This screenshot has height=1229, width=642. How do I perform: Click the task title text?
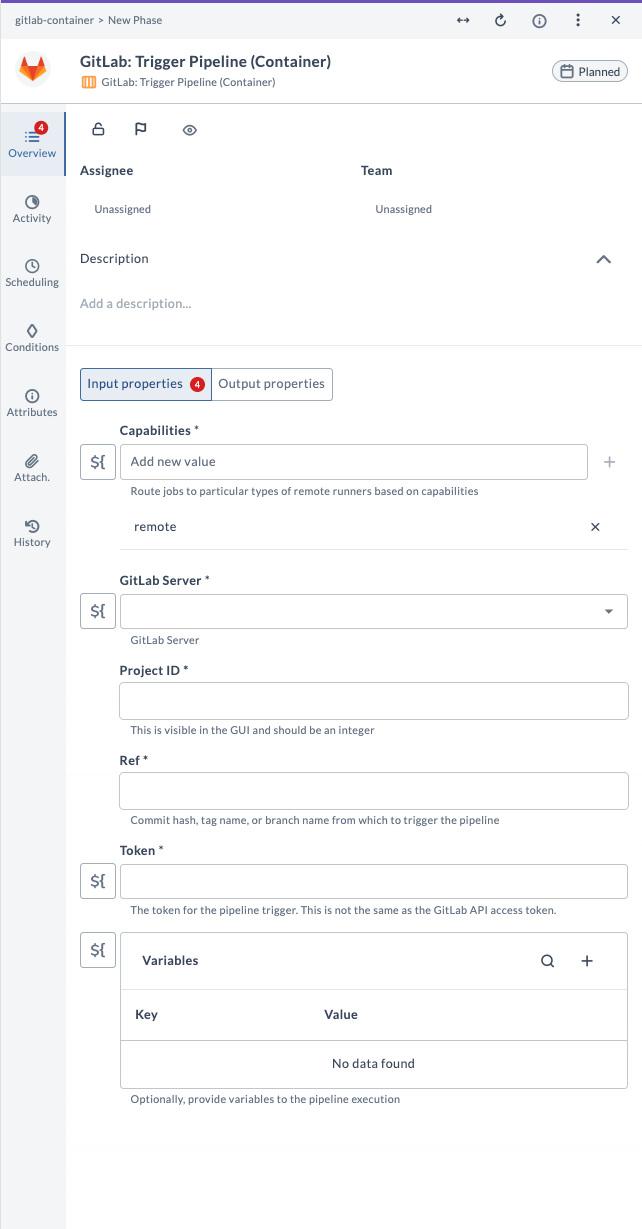click(205, 62)
